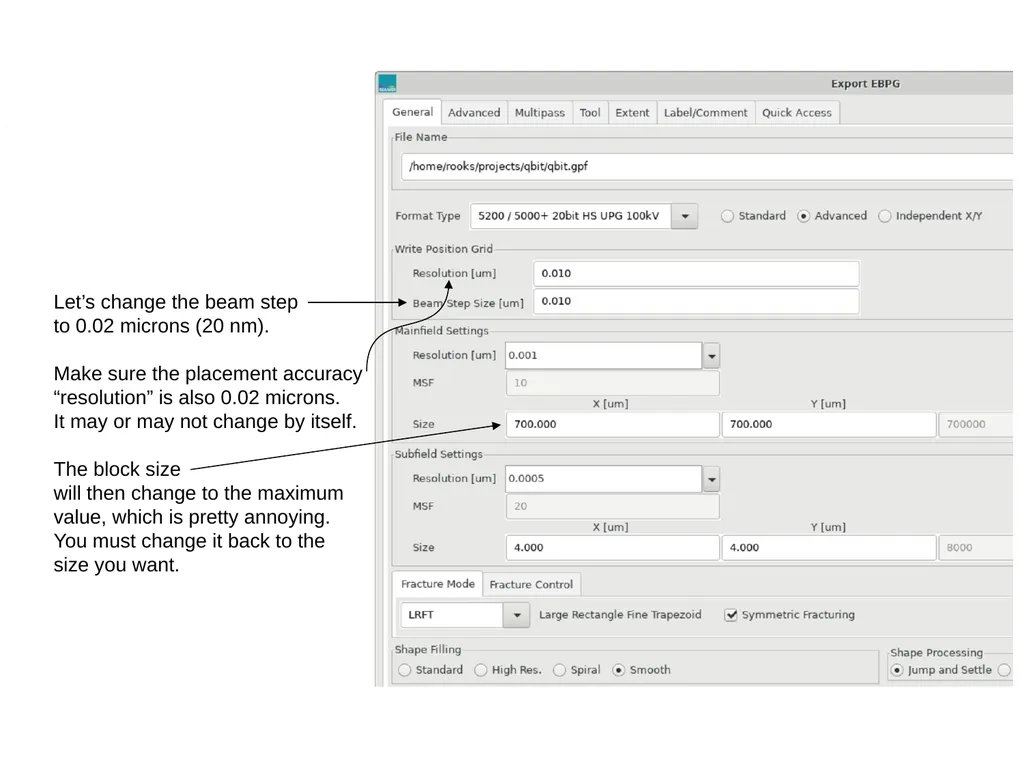The width and height of the screenshot is (1024, 768).
Task: Click the Large Rectangle Fine Trapezoid label
Action: point(620,615)
